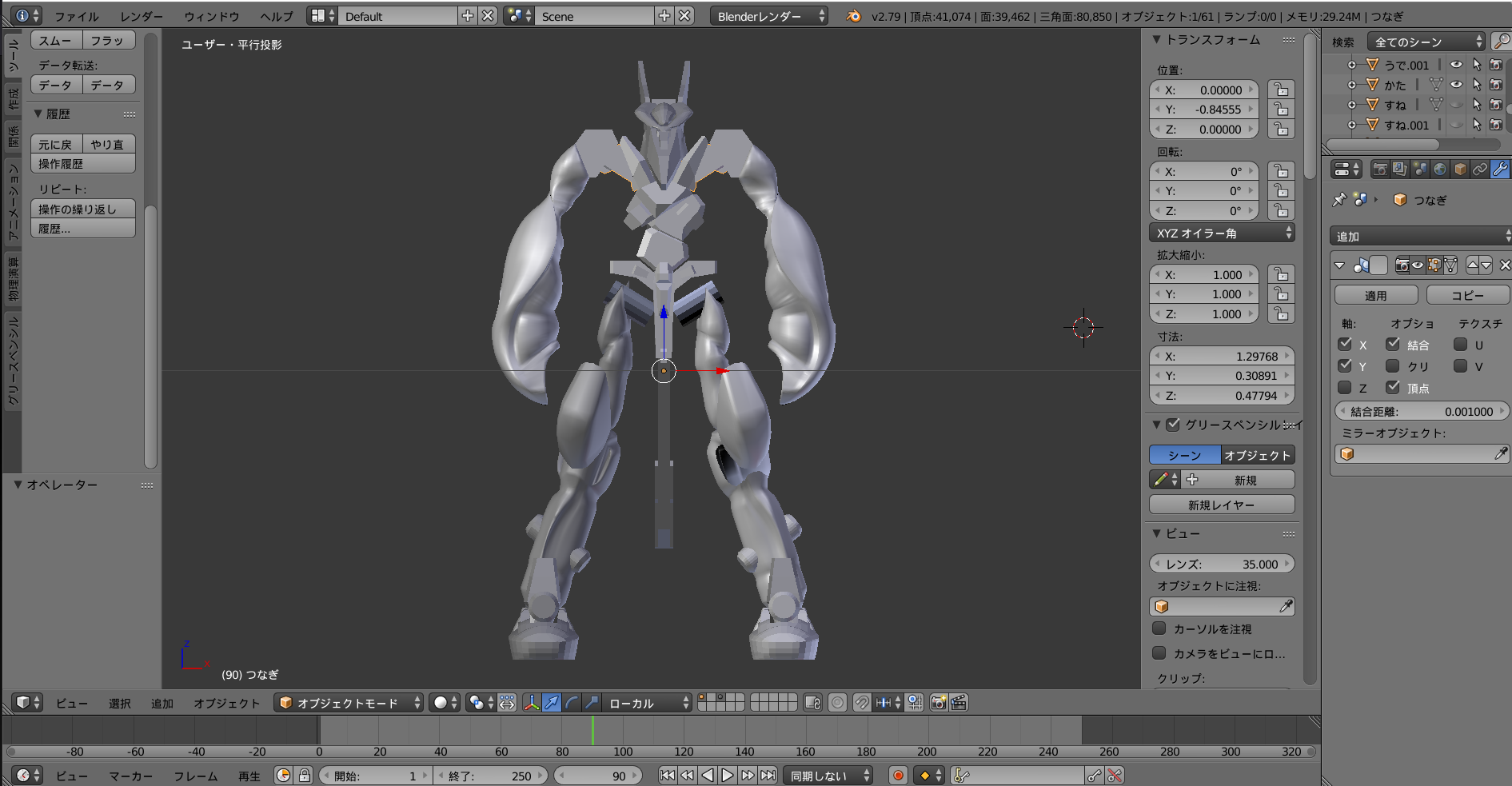Toggle modifier render camera icon

(x=1402, y=265)
